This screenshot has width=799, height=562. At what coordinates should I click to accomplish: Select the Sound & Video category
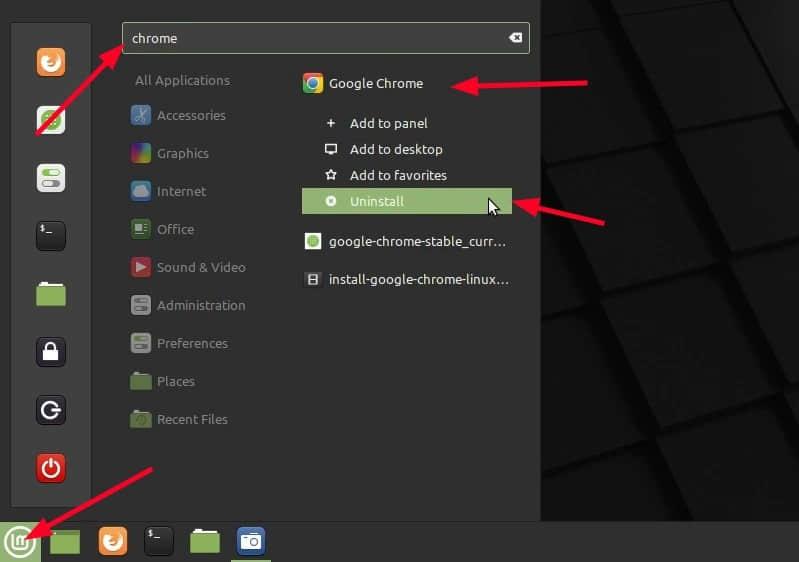coord(200,267)
